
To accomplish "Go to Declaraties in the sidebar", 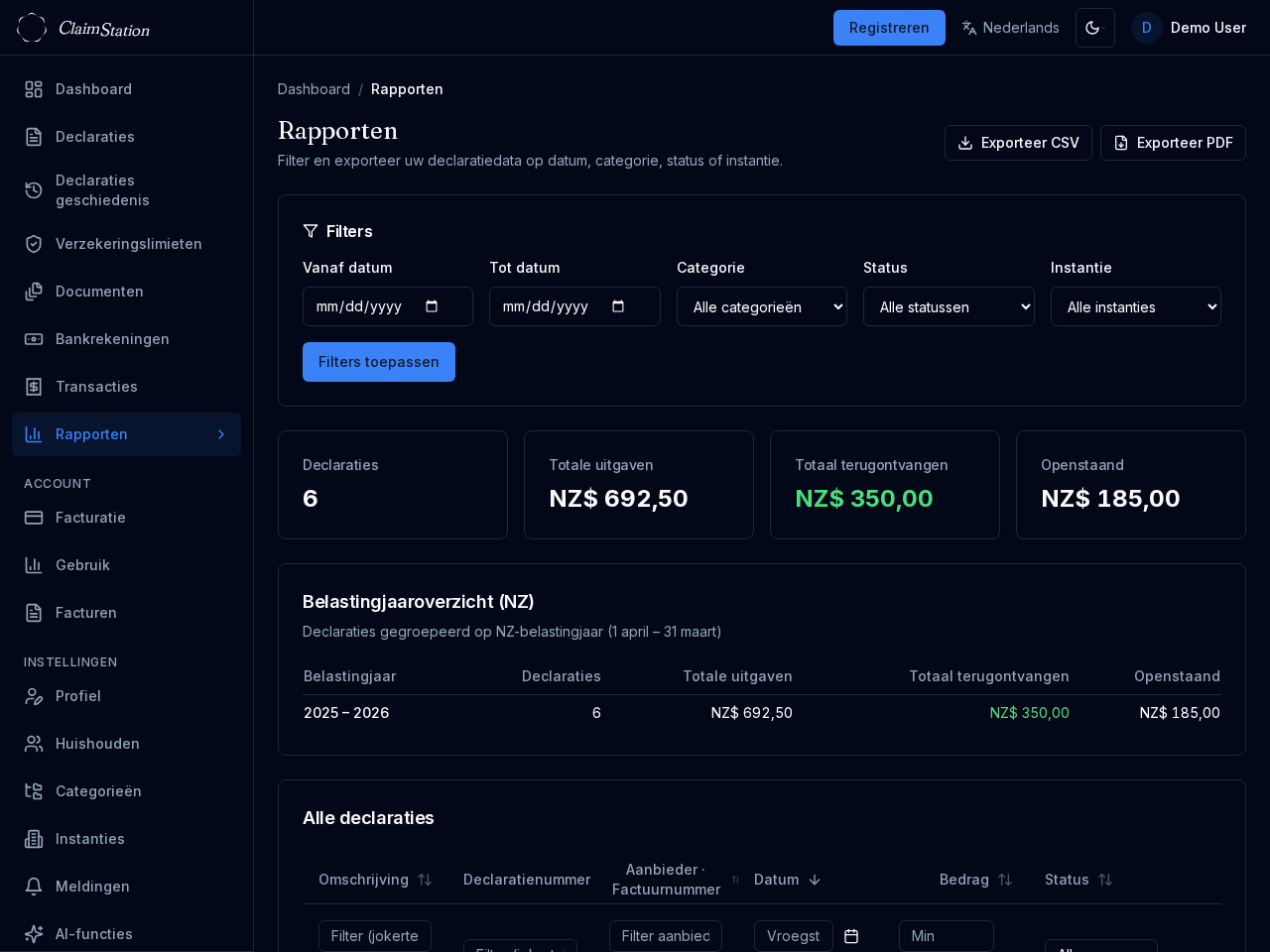I will [x=95, y=137].
